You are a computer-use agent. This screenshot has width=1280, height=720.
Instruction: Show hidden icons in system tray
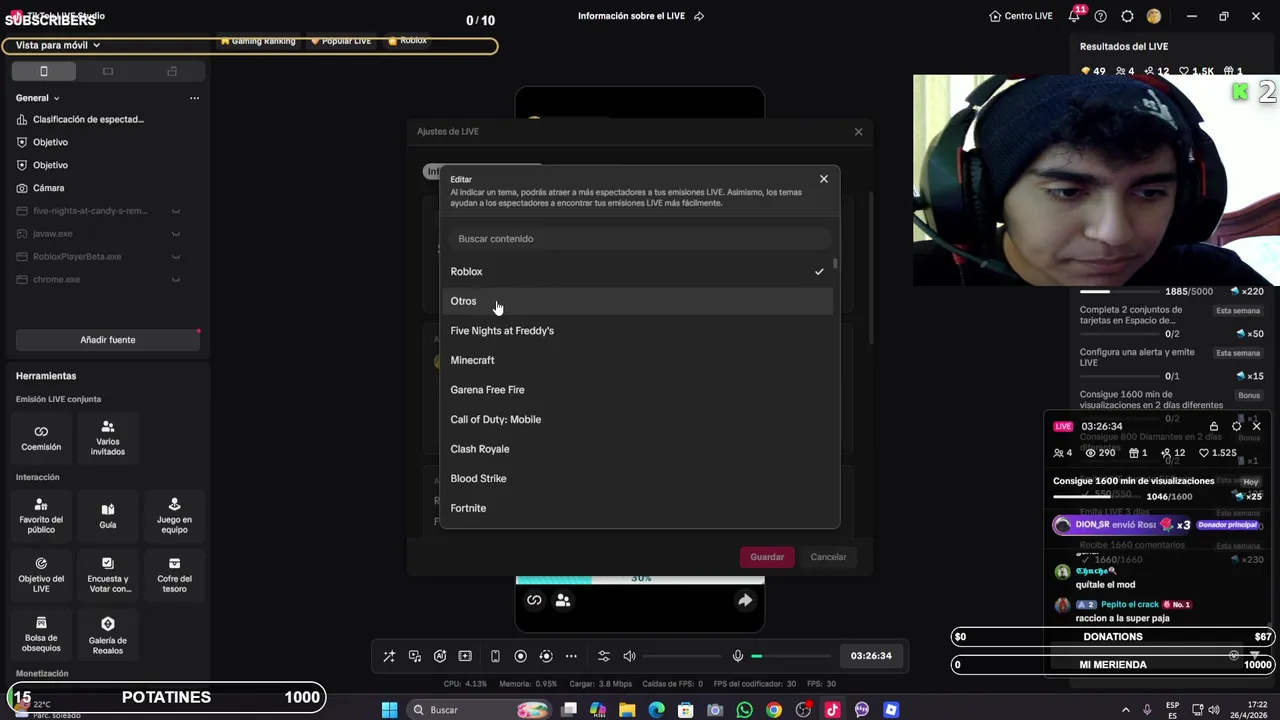pyautogui.click(x=1125, y=710)
